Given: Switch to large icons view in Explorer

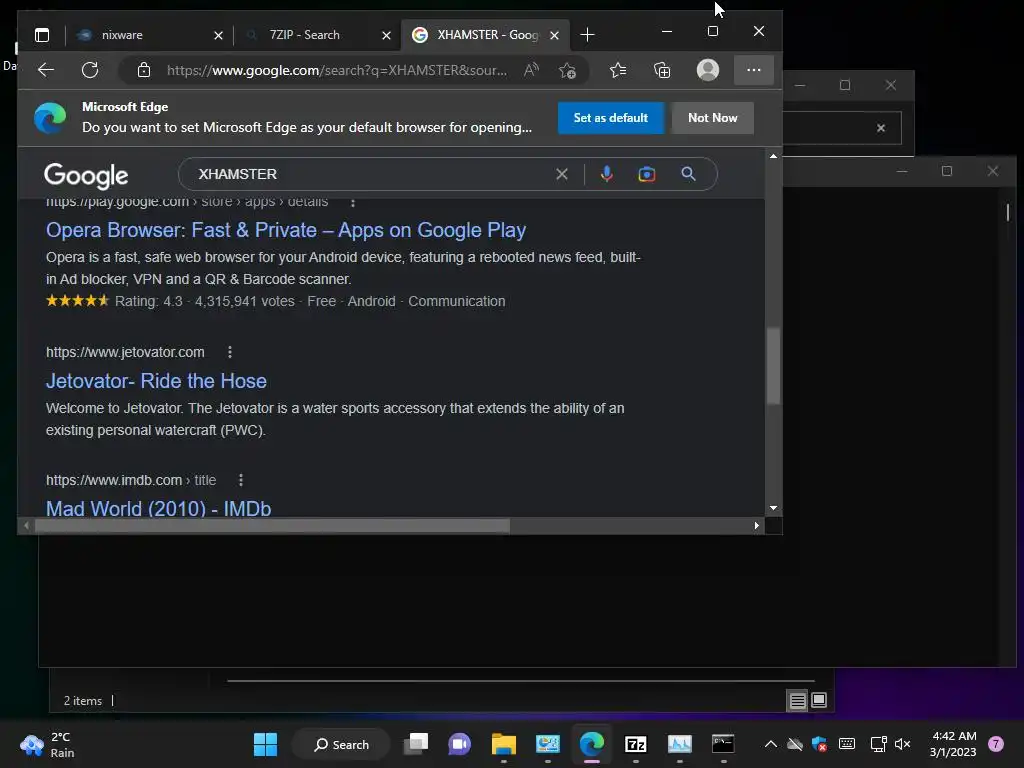Looking at the screenshot, I should [x=818, y=701].
